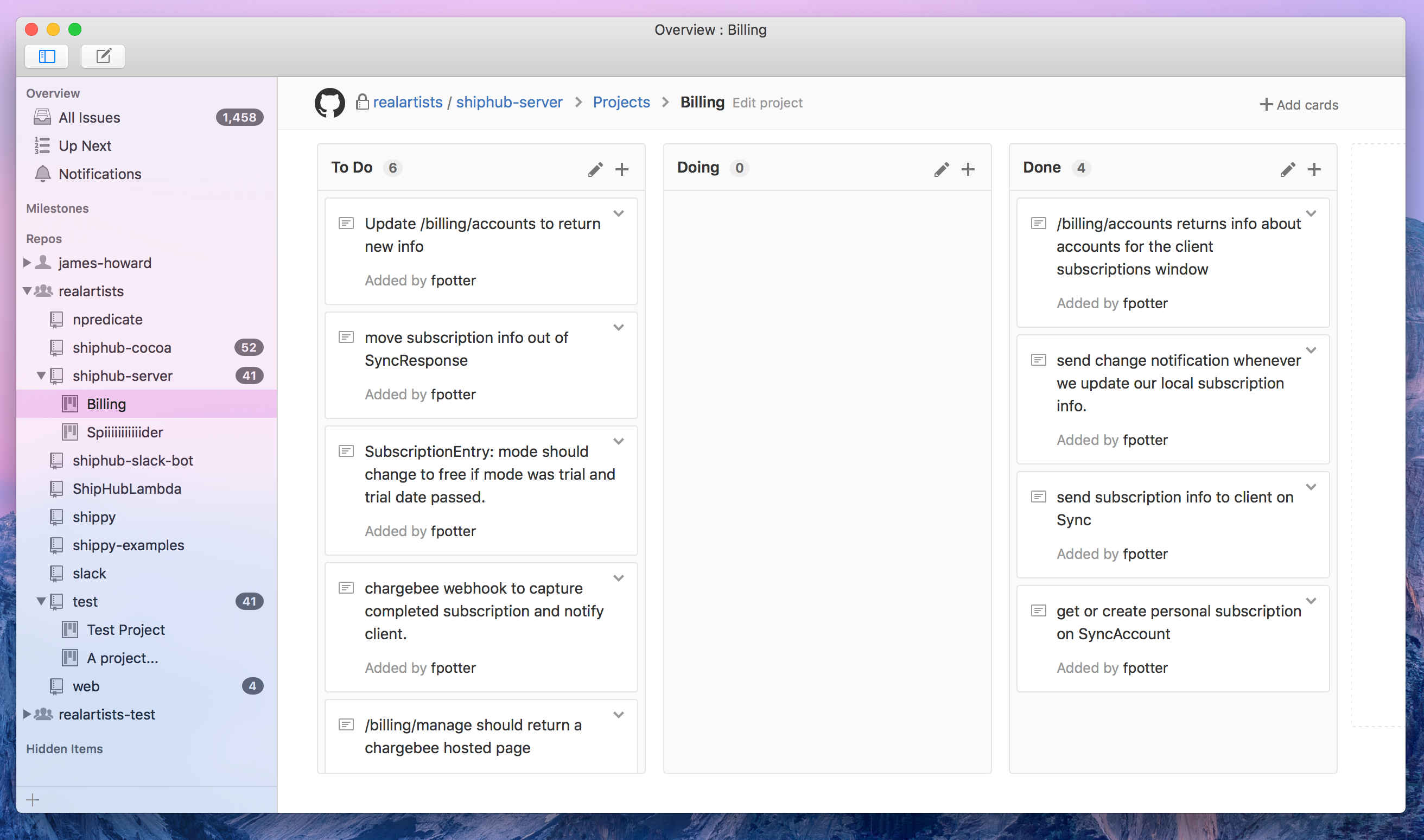Select Billing project in sidebar
Screen dimensions: 1424x840
coord(147,404)
